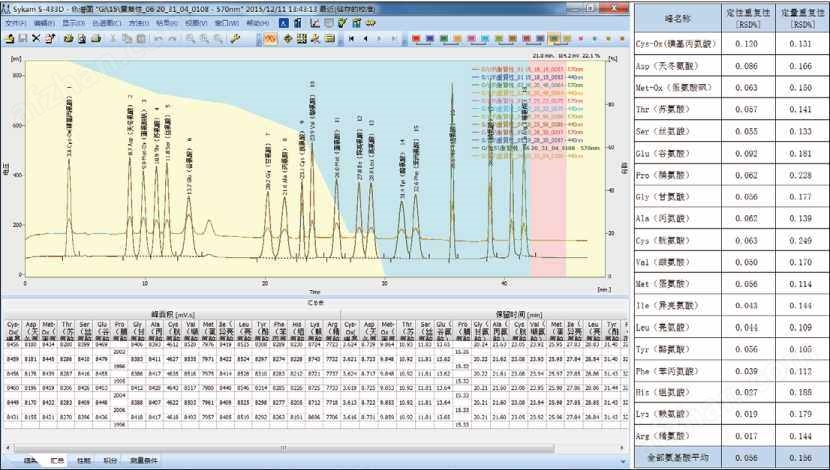This screenshot has height=470, width=830.
Task: Go to next chromatogram arrow
Action: [379, 39]
